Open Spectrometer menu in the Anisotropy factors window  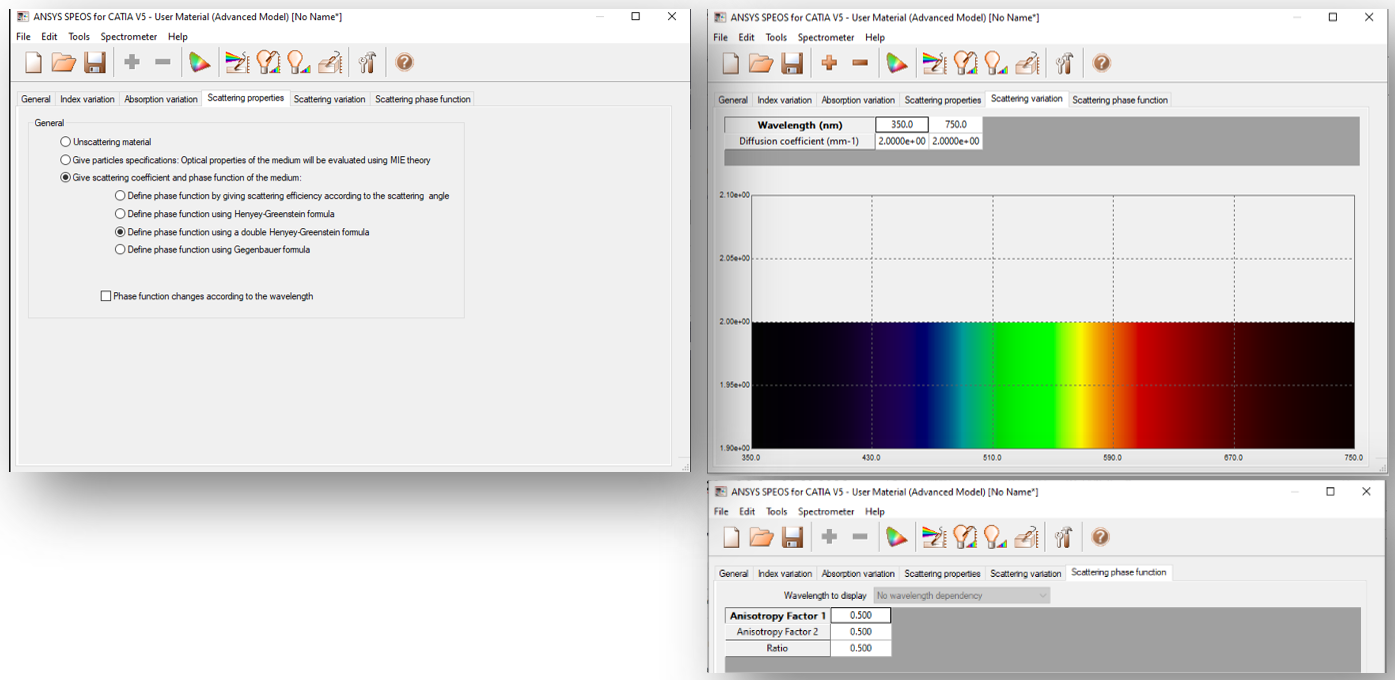click(x=826, y=512)
